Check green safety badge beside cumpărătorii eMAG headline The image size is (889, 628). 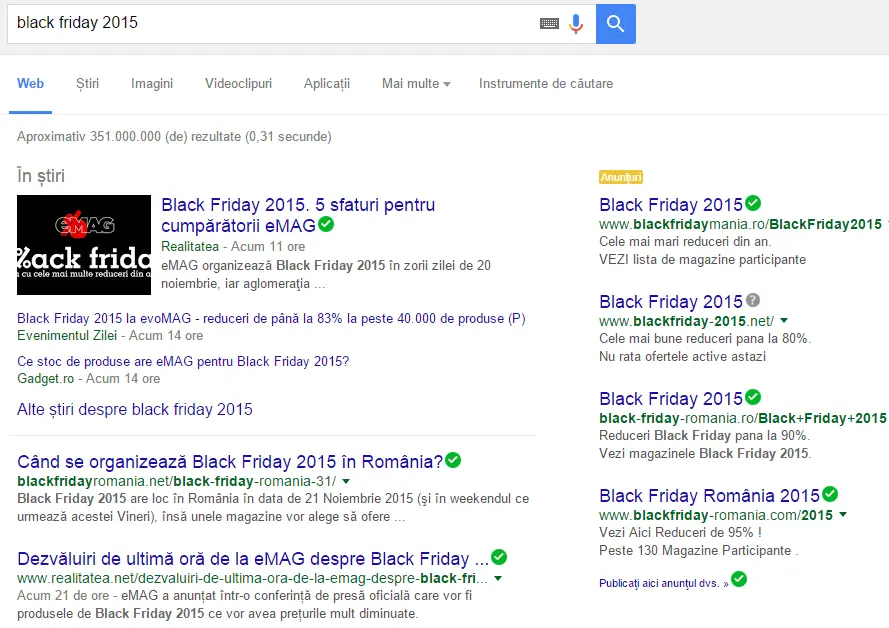click(326, 224)
